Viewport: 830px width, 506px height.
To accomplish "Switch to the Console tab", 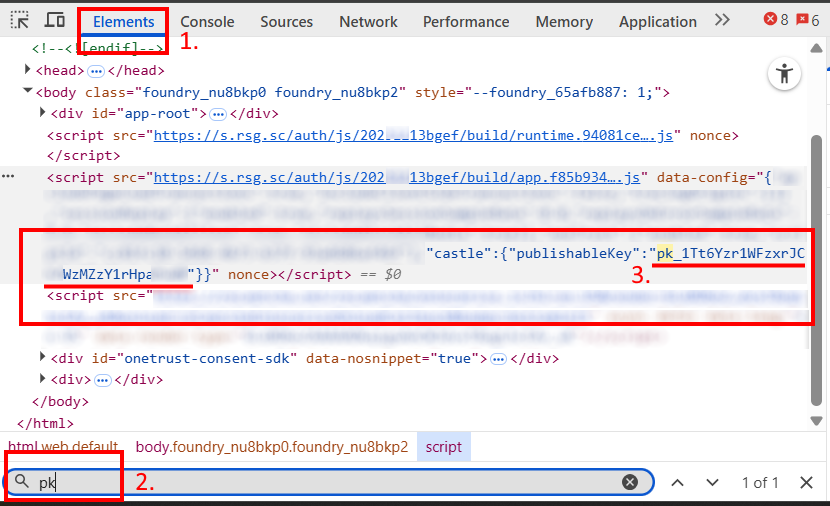I will [x=207, y=21].
